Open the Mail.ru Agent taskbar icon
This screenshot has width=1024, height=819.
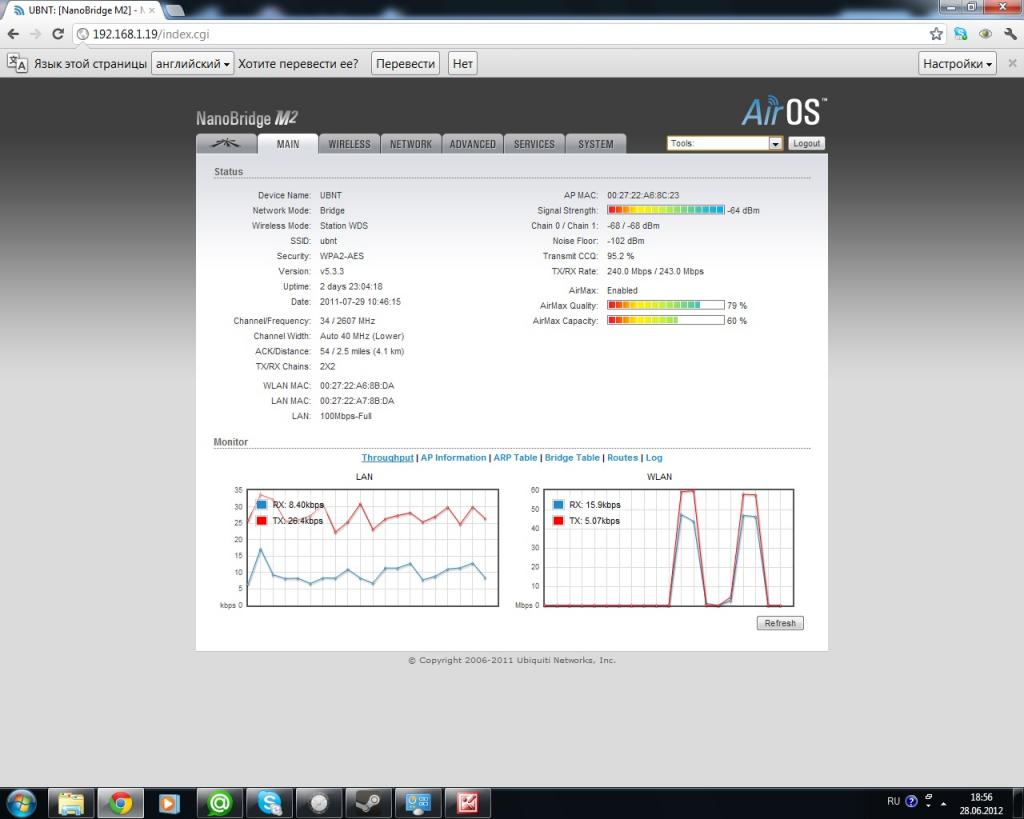click(219, 803)
